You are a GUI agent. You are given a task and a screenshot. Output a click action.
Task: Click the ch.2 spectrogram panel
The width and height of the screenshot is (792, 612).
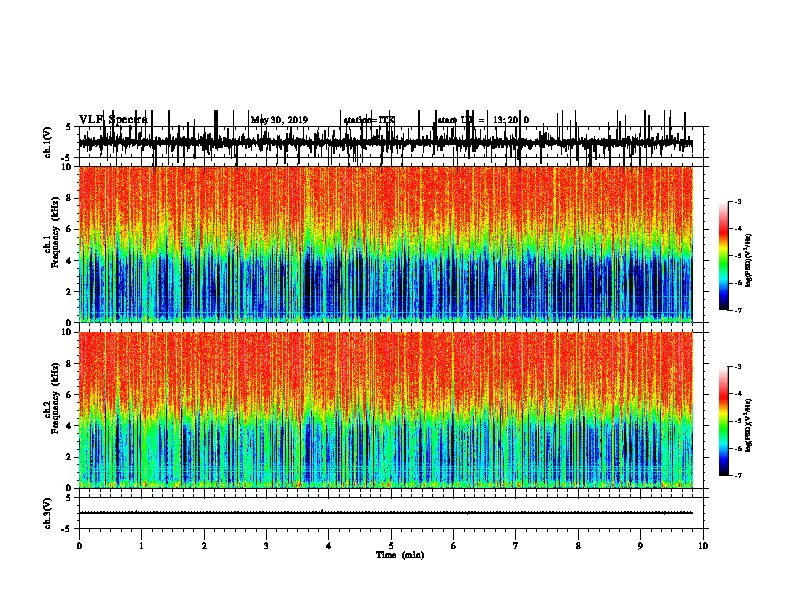[386, 410]
